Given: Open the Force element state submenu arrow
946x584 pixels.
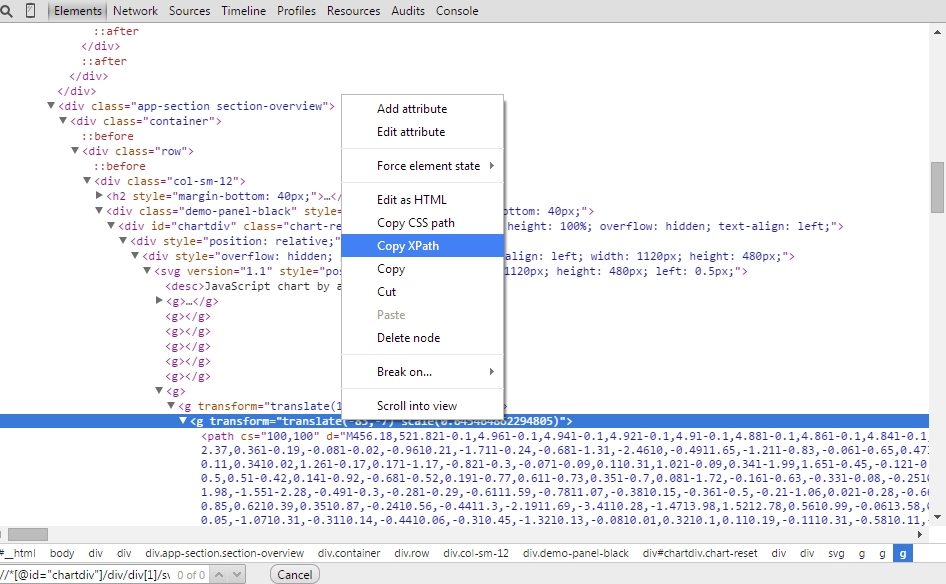Looking at the screenshot, I should 492,166.
